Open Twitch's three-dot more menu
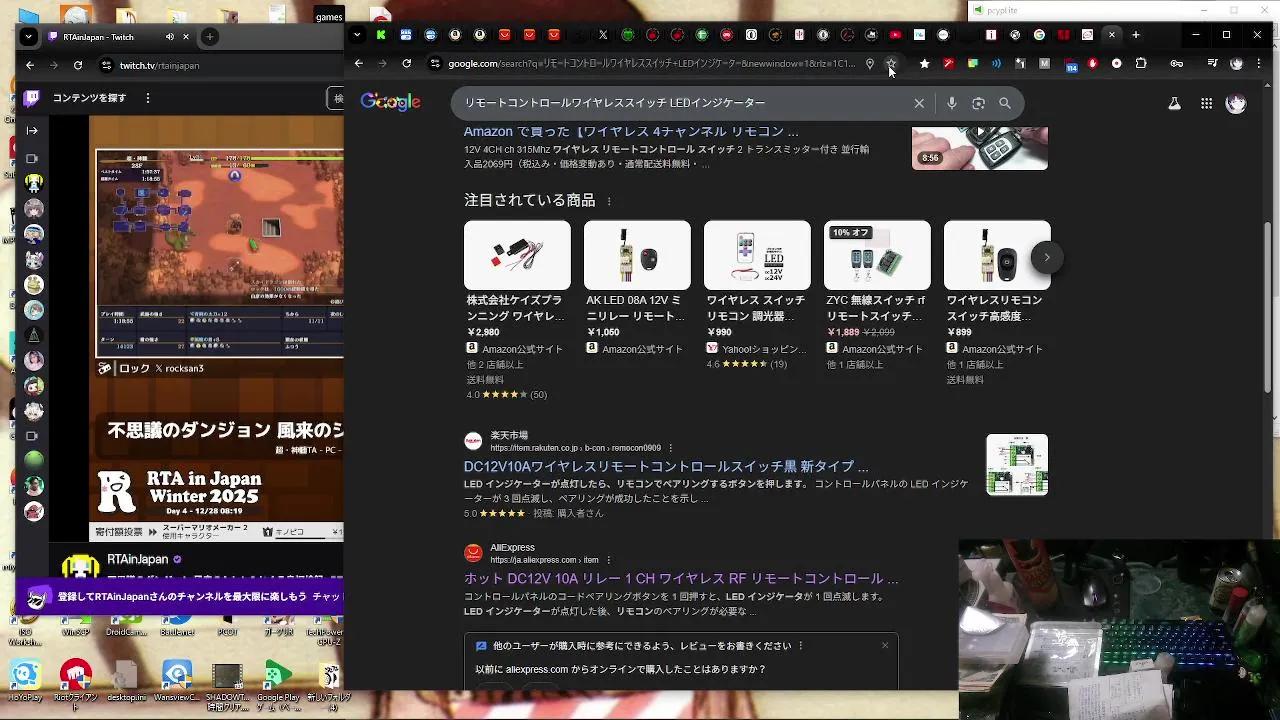 tap(148, 98)
